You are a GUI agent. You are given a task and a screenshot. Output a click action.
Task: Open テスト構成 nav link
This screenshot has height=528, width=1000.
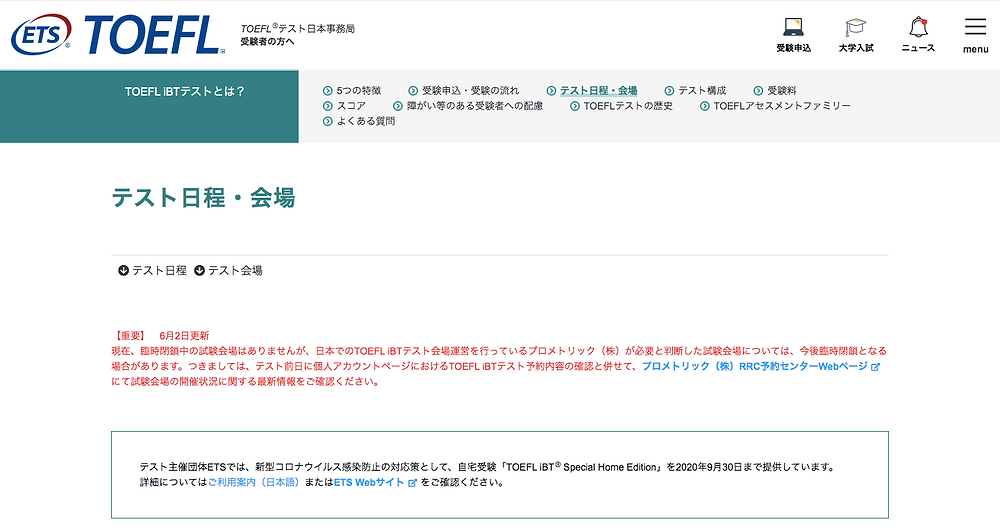pyautogui.click(x=702, y=91)
